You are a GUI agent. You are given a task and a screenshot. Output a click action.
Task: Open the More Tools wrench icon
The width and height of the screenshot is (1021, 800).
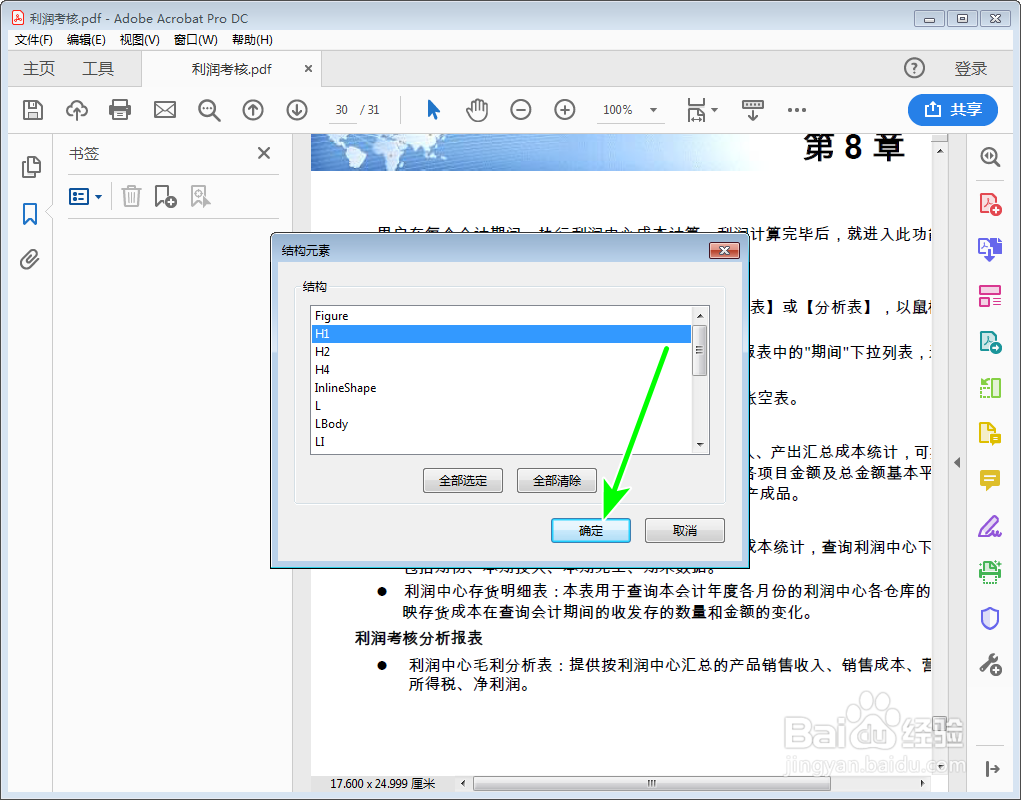point(990,665)
